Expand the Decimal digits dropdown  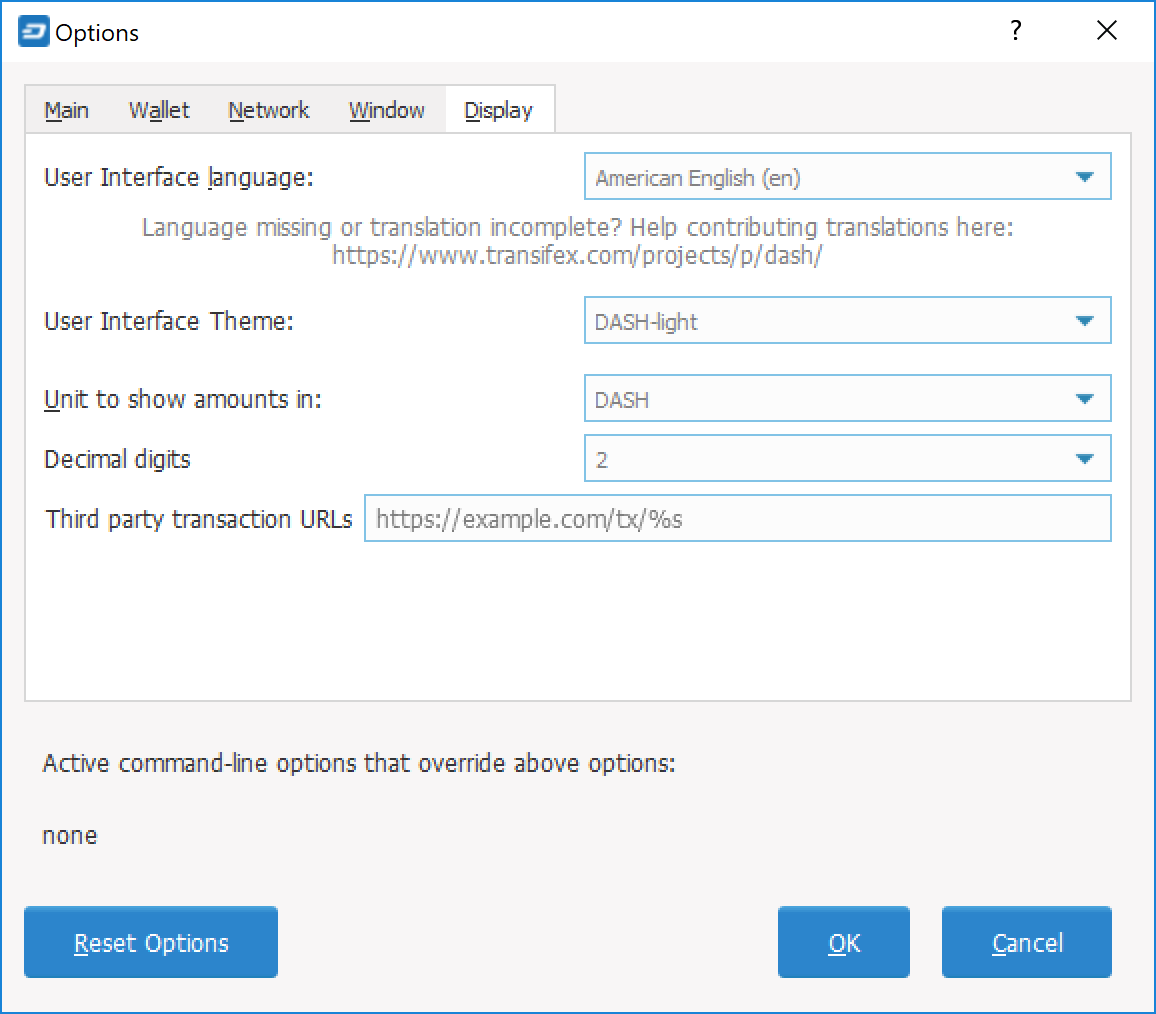(x=848, y=458)
